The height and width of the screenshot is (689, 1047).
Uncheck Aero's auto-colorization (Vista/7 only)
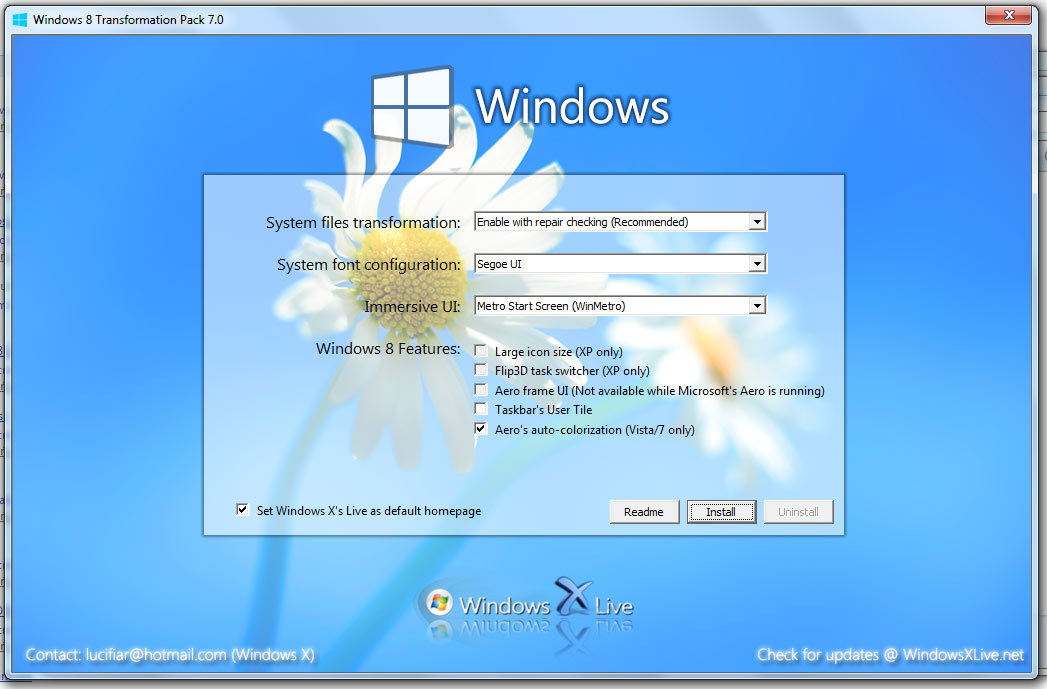pyautogui.click(x=481, y=429)
